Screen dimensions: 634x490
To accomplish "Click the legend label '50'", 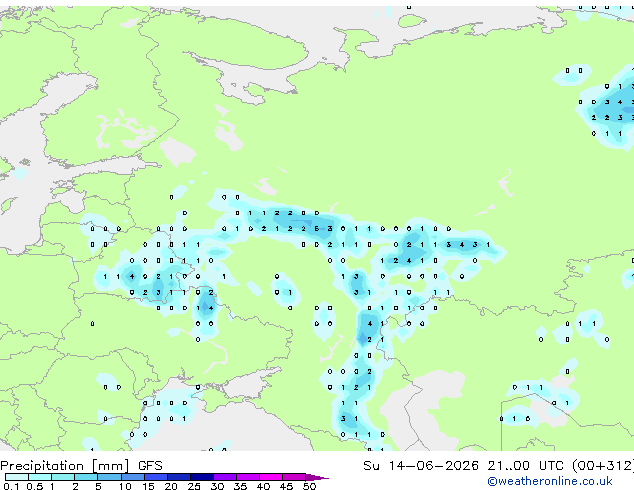I will pyautogui.click(x=310, y=486).
